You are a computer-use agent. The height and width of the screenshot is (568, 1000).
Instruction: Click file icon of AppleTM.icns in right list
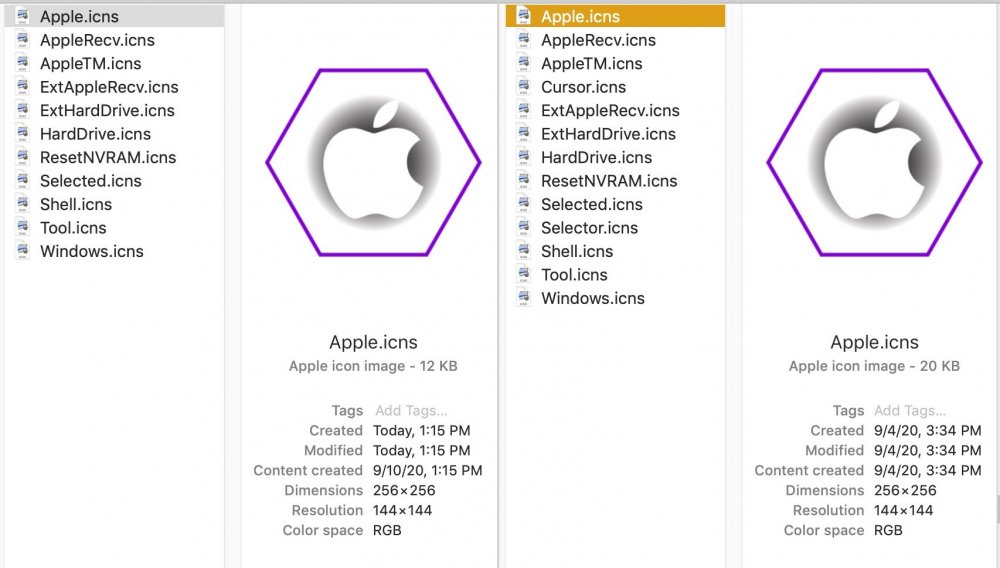524,63
